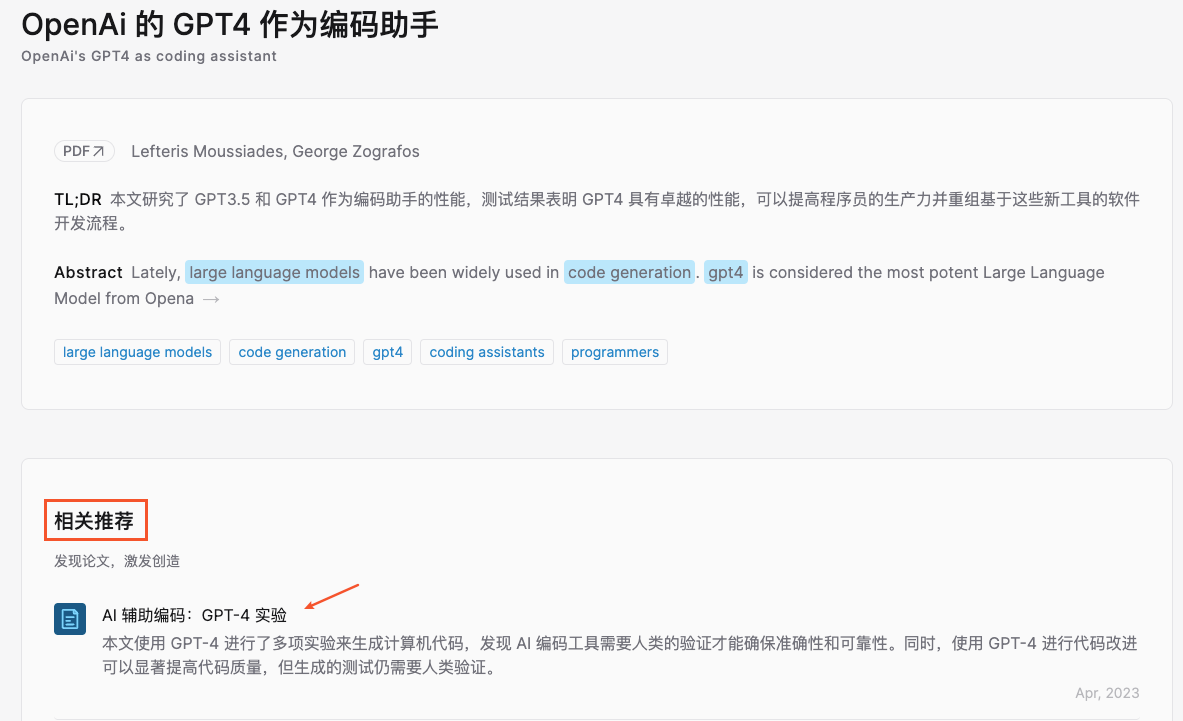The height and width of the screenshot is (721, 1183).
Task: Click author names Lefteris Moussiades, George Zografos
Action: pyautogui.click(x=275, y=152)
